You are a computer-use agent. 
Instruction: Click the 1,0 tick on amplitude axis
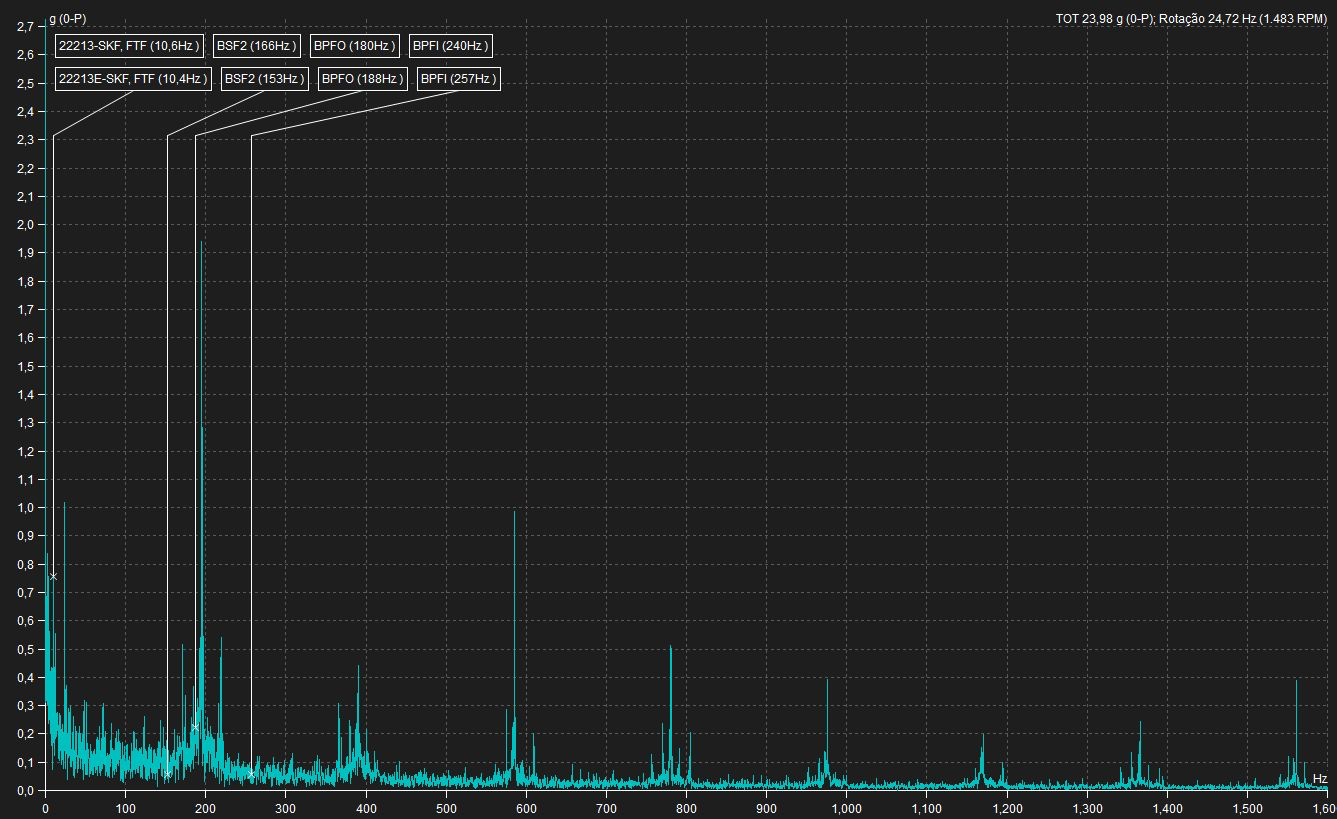(26, 507)
